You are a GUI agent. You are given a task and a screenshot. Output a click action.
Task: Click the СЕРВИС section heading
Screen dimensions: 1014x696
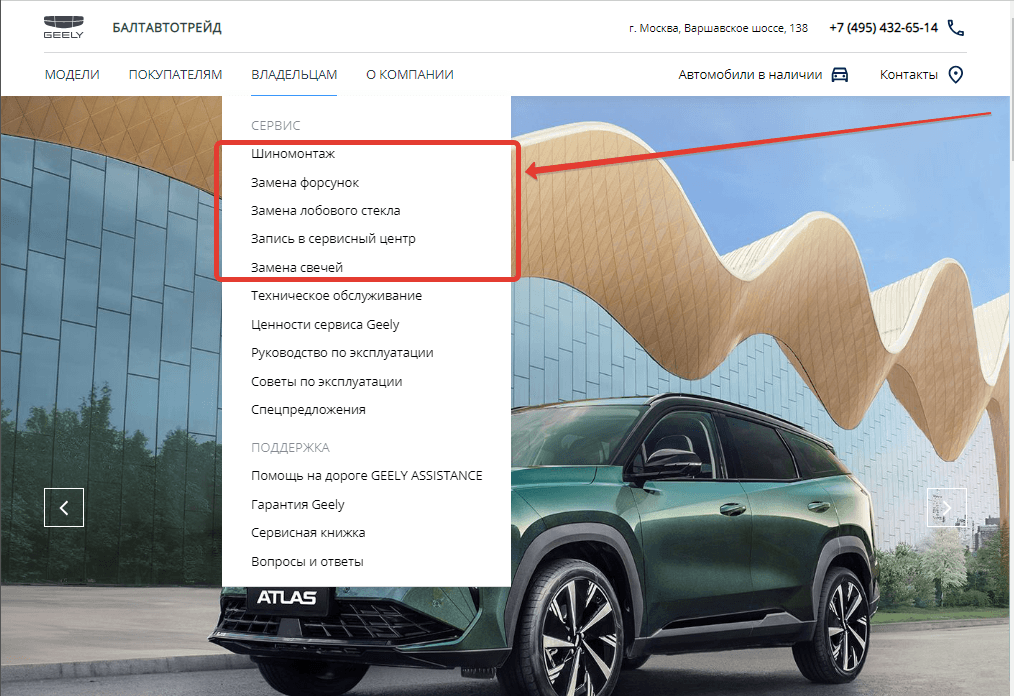coord(275,125)
